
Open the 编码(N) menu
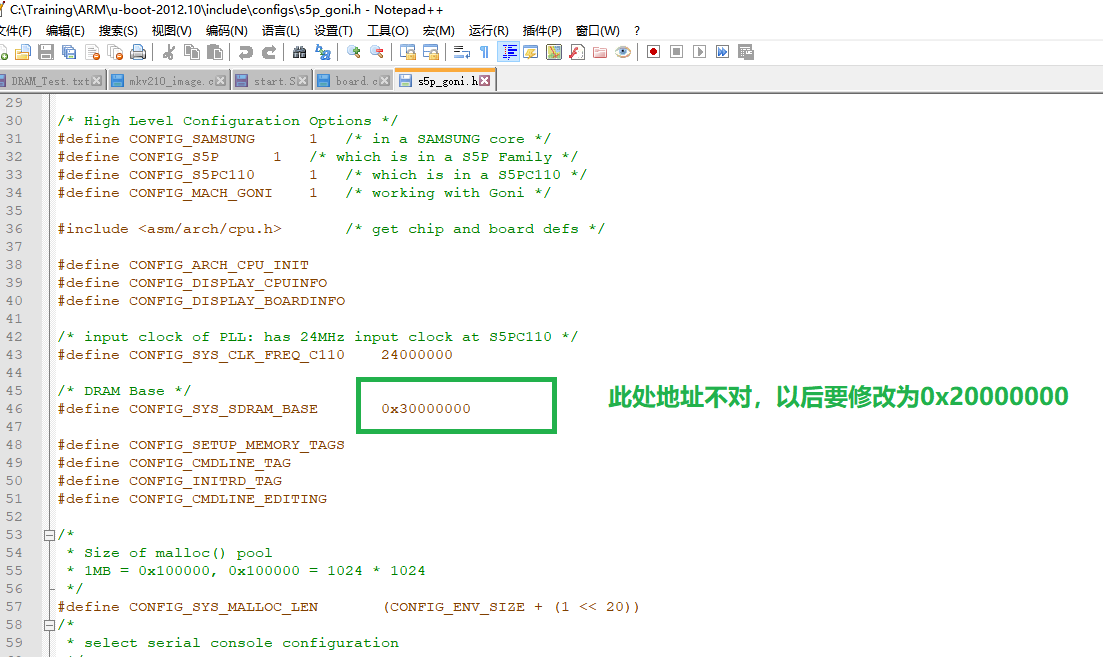[227, 31]
